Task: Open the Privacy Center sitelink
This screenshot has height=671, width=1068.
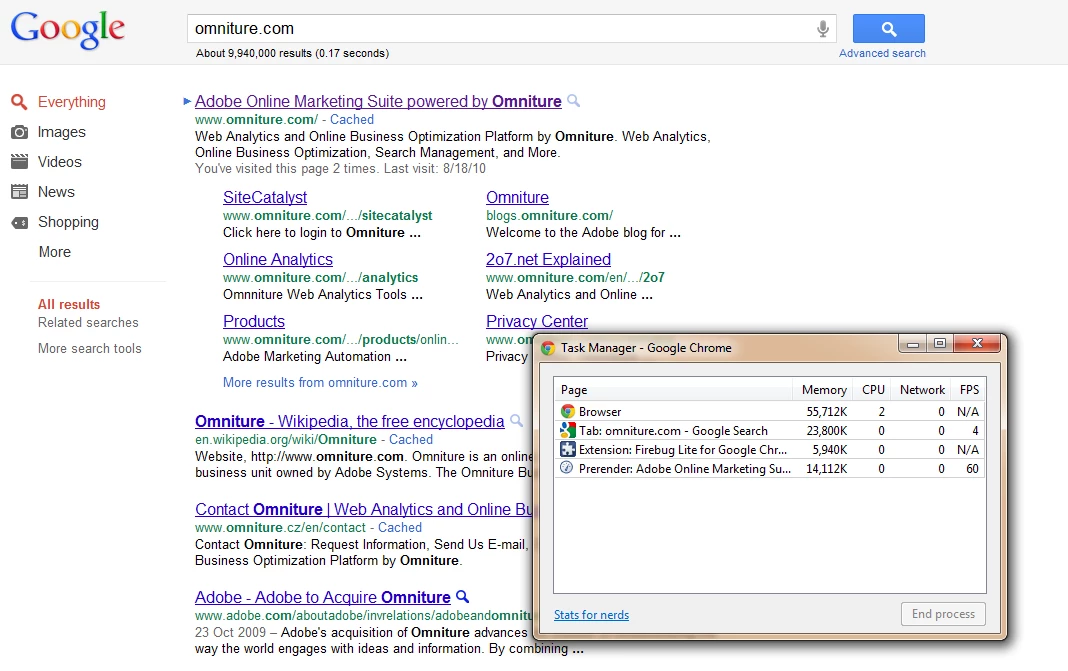Action: pyautogui.click(x=537, y=322)
